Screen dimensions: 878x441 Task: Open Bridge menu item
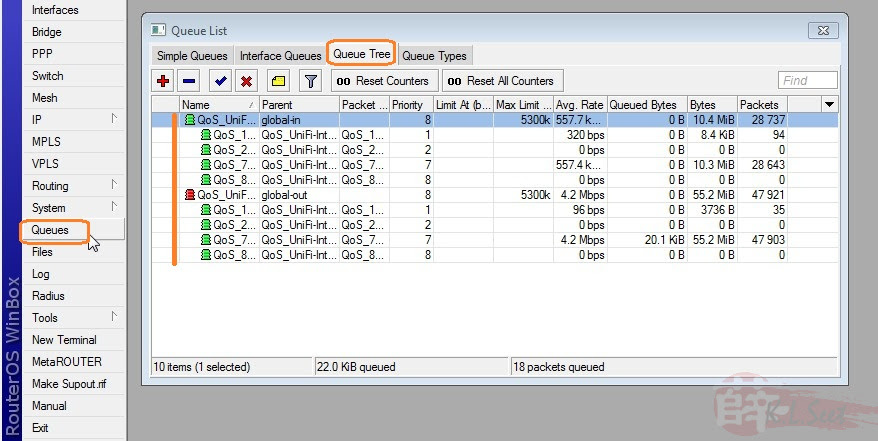(73, 32)
